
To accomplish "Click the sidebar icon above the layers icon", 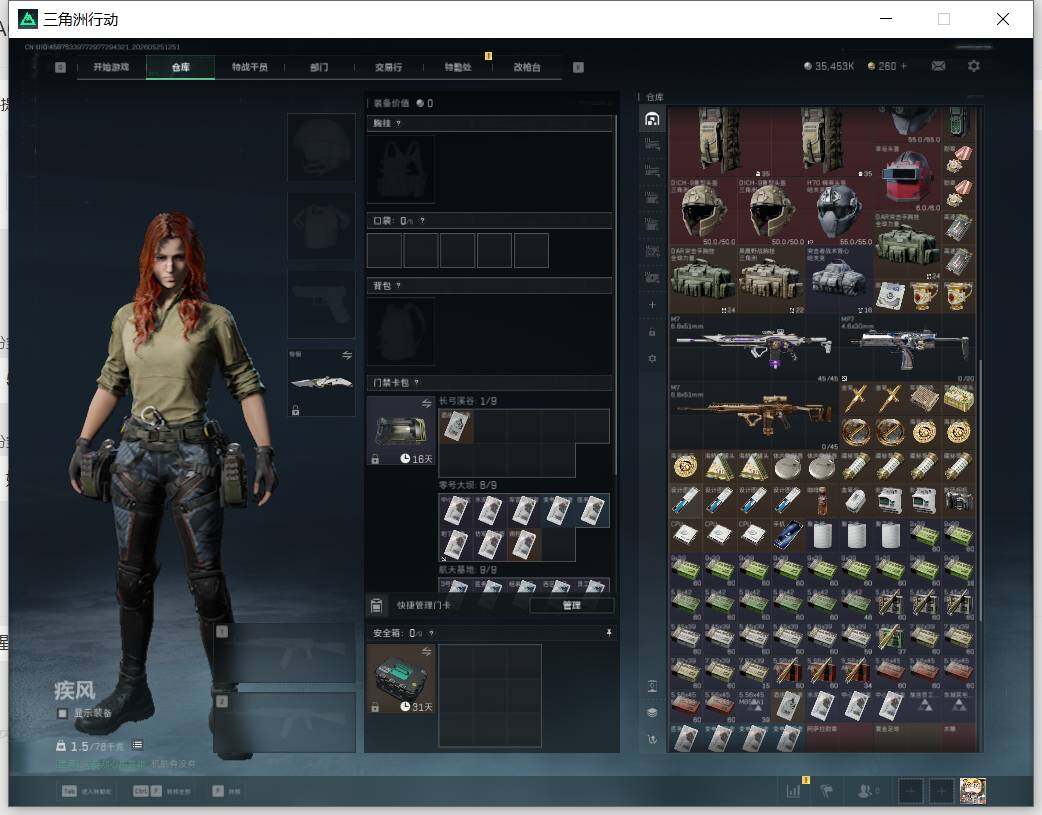I will pyautogui.click(x=652, y=686).
